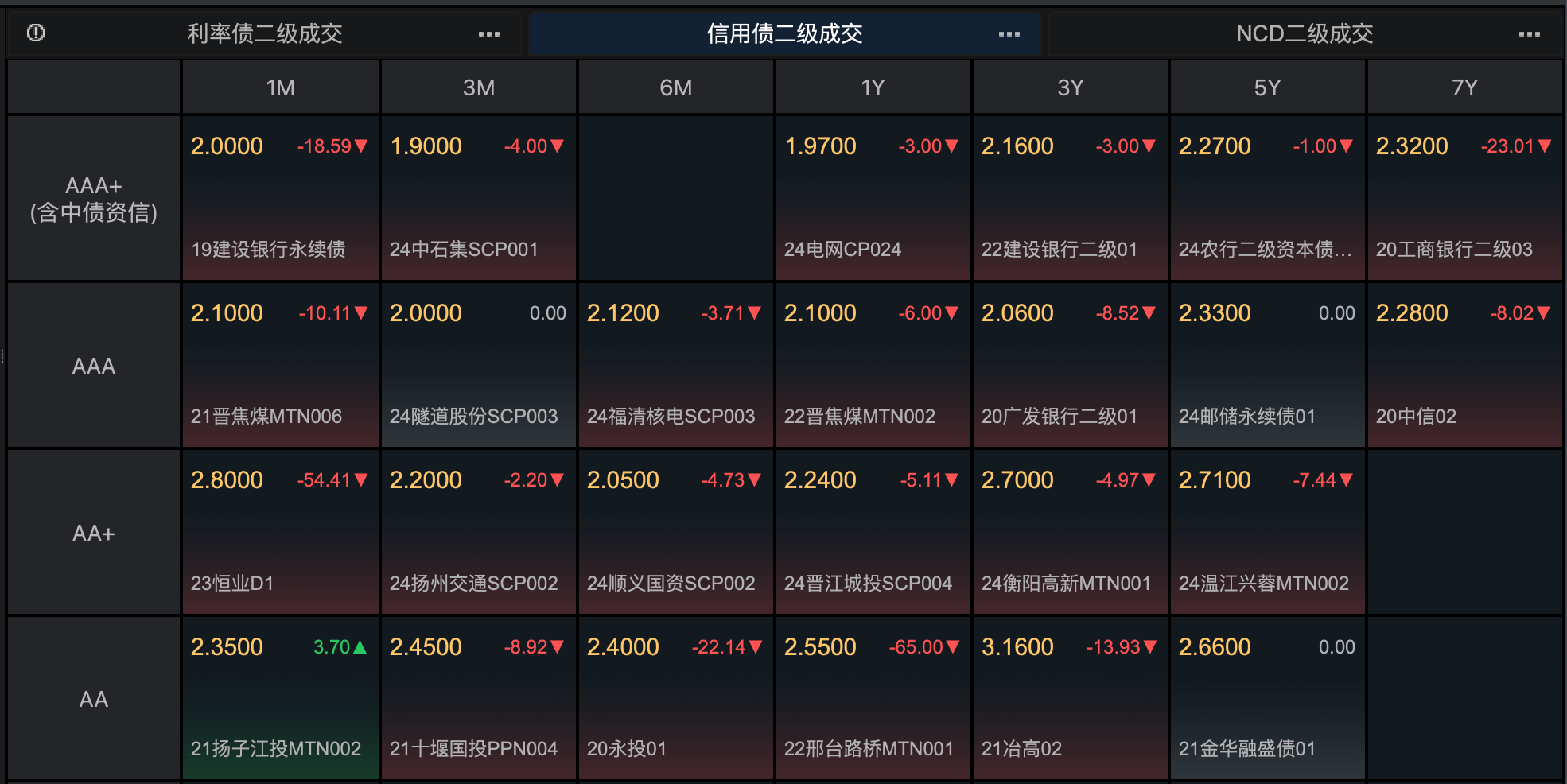Click the 7Y tenor column header

click(1465, 87)
